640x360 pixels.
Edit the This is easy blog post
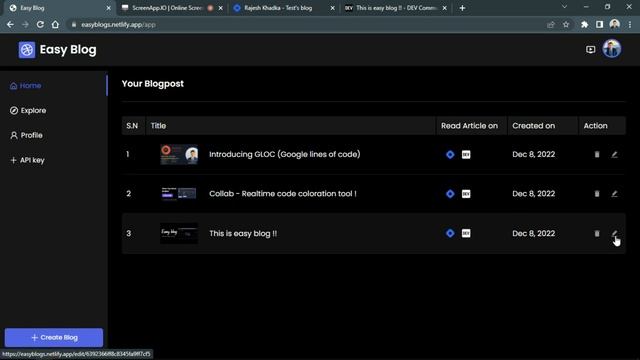point(614,233)
